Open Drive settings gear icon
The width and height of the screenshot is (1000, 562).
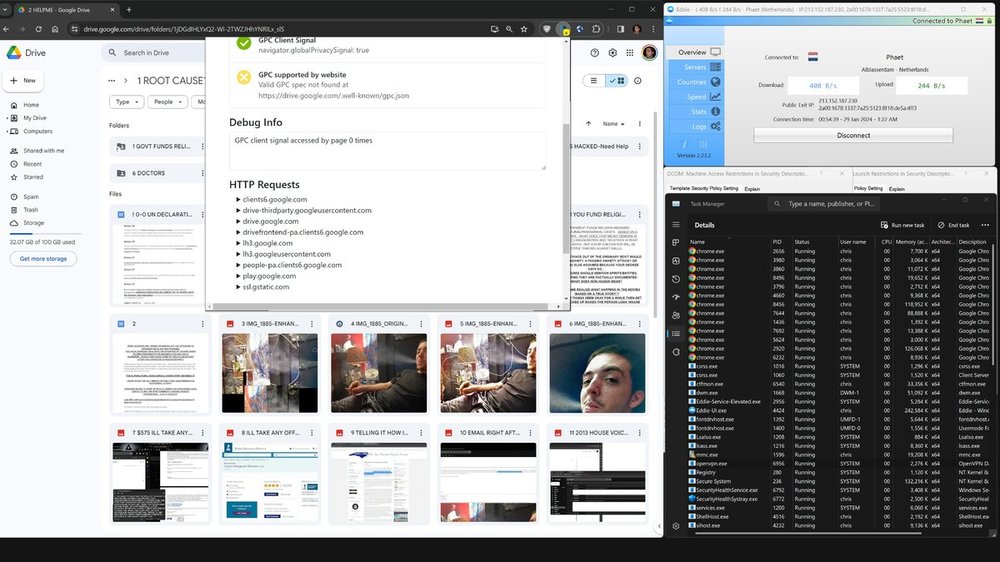click(x=612, y=53)
